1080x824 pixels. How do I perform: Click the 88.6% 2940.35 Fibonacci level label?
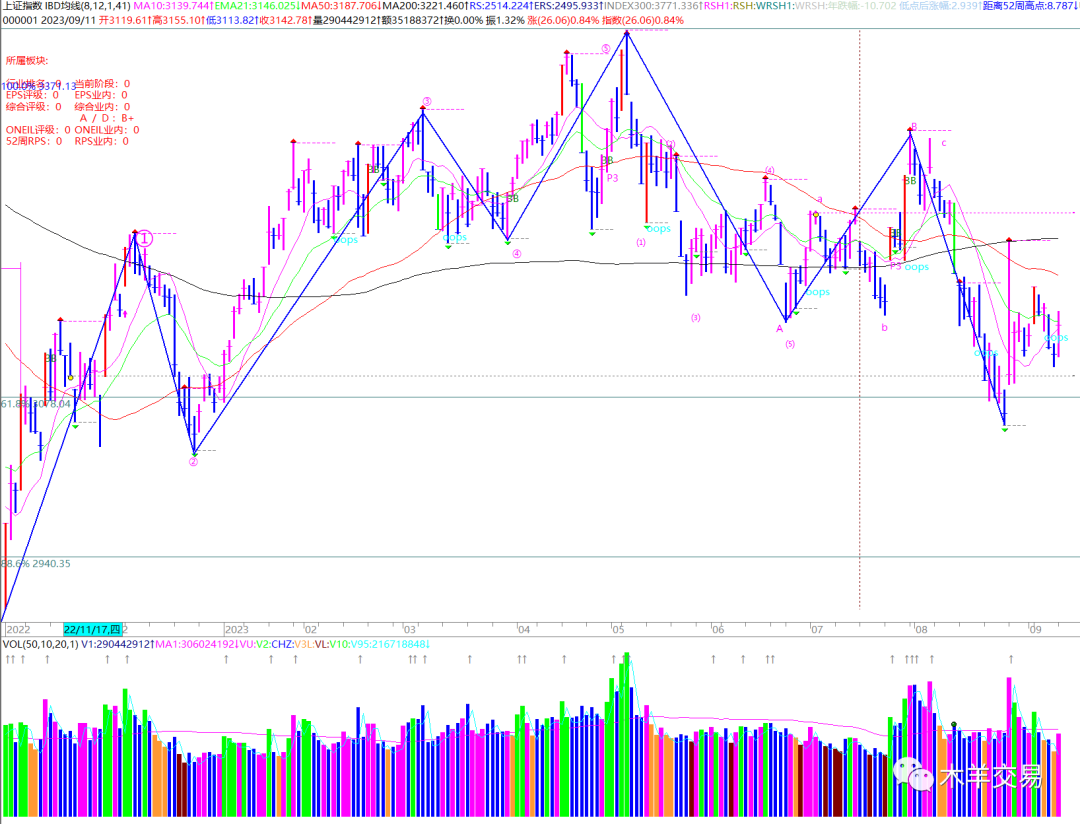coord(36,564)
